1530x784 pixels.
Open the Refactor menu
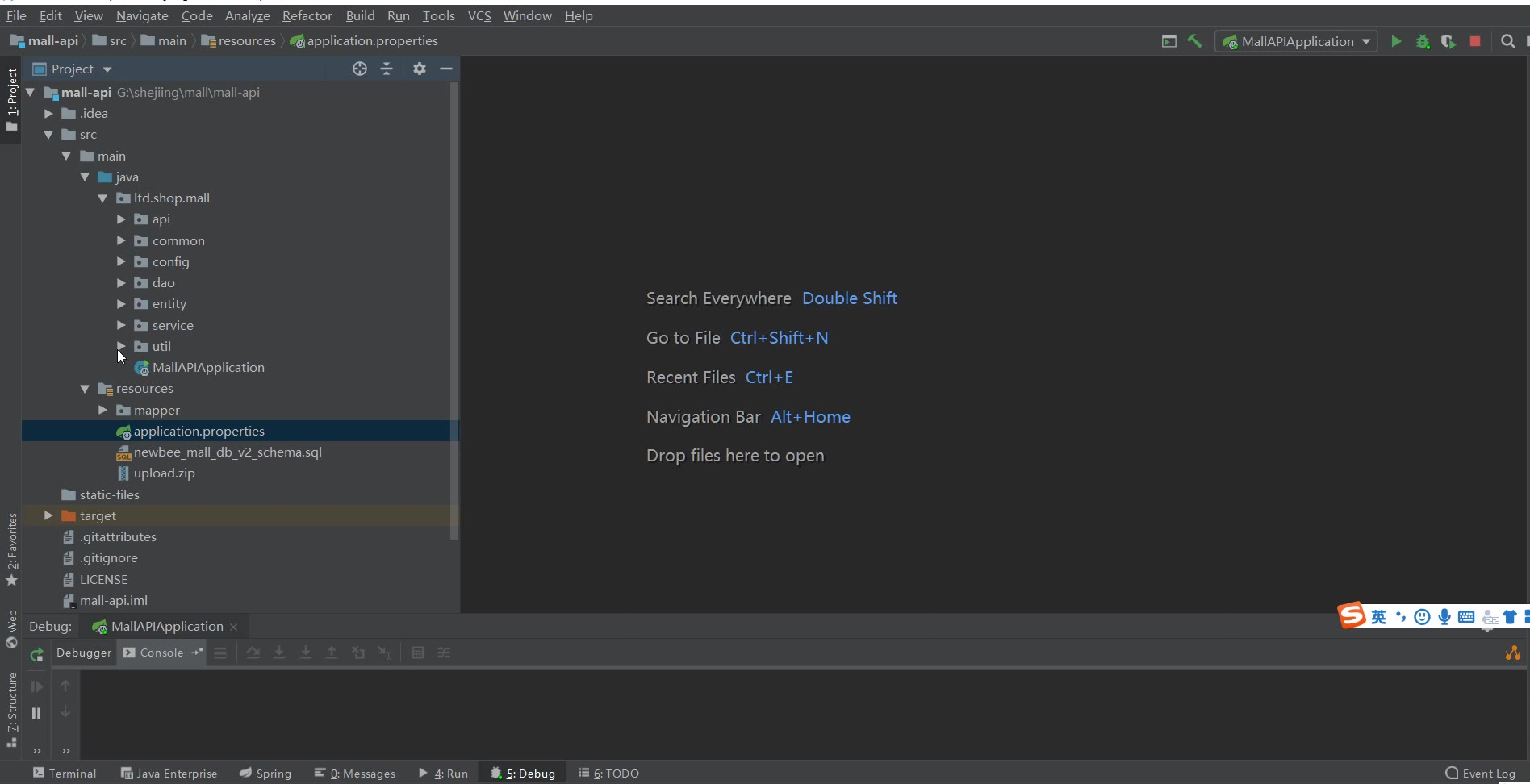pyautogui.click(x=307, y=15)
